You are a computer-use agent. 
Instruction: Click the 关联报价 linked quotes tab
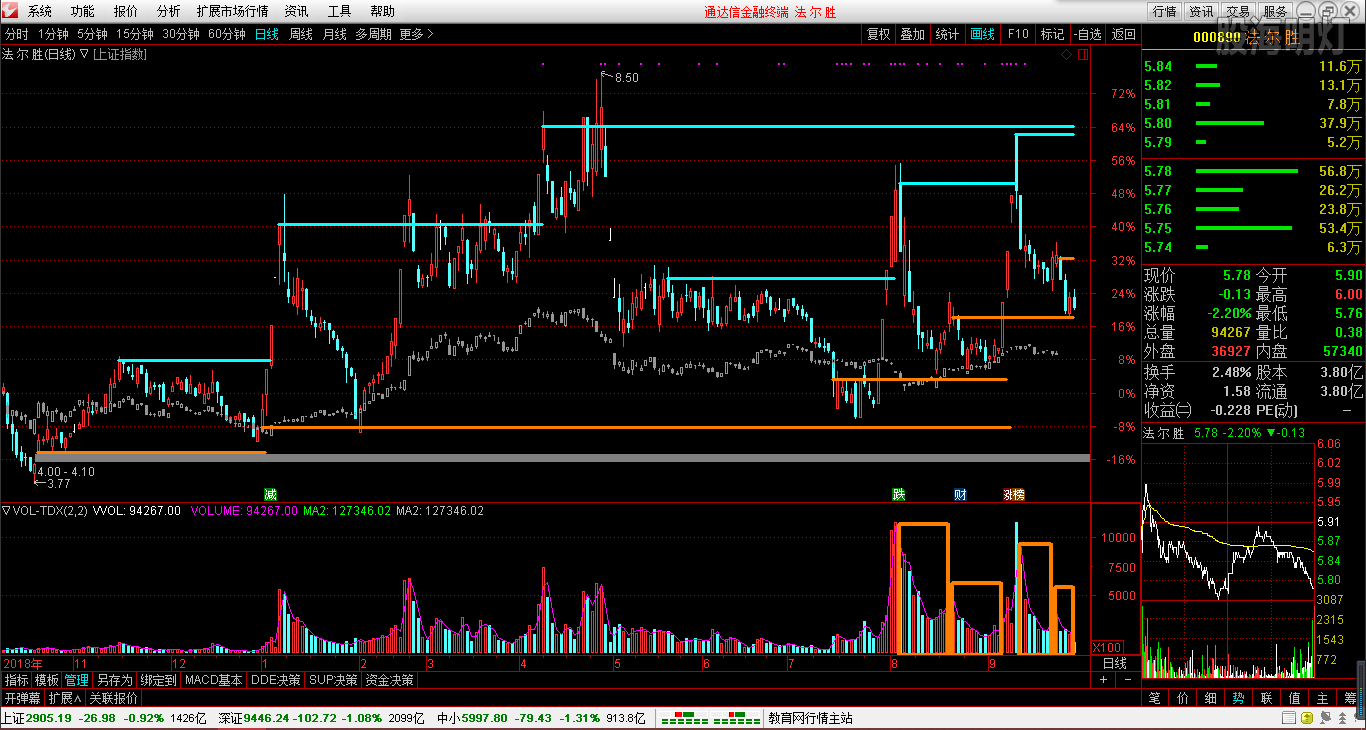click(x=114, y=698)
